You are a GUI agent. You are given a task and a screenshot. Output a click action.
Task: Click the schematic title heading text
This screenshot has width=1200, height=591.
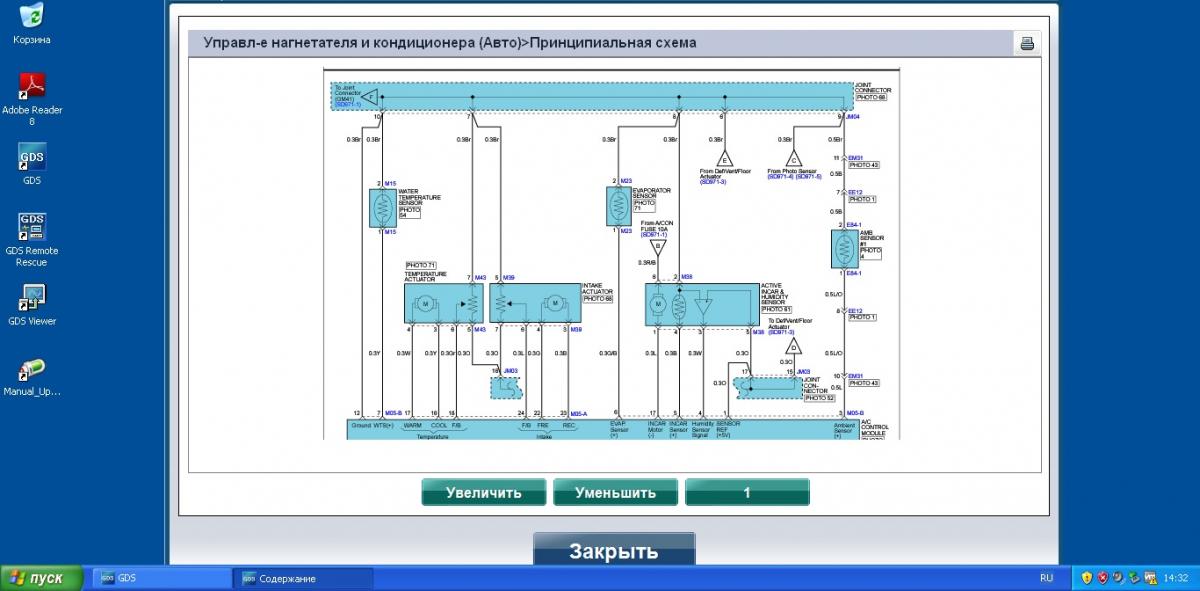(x=450, y=43)
